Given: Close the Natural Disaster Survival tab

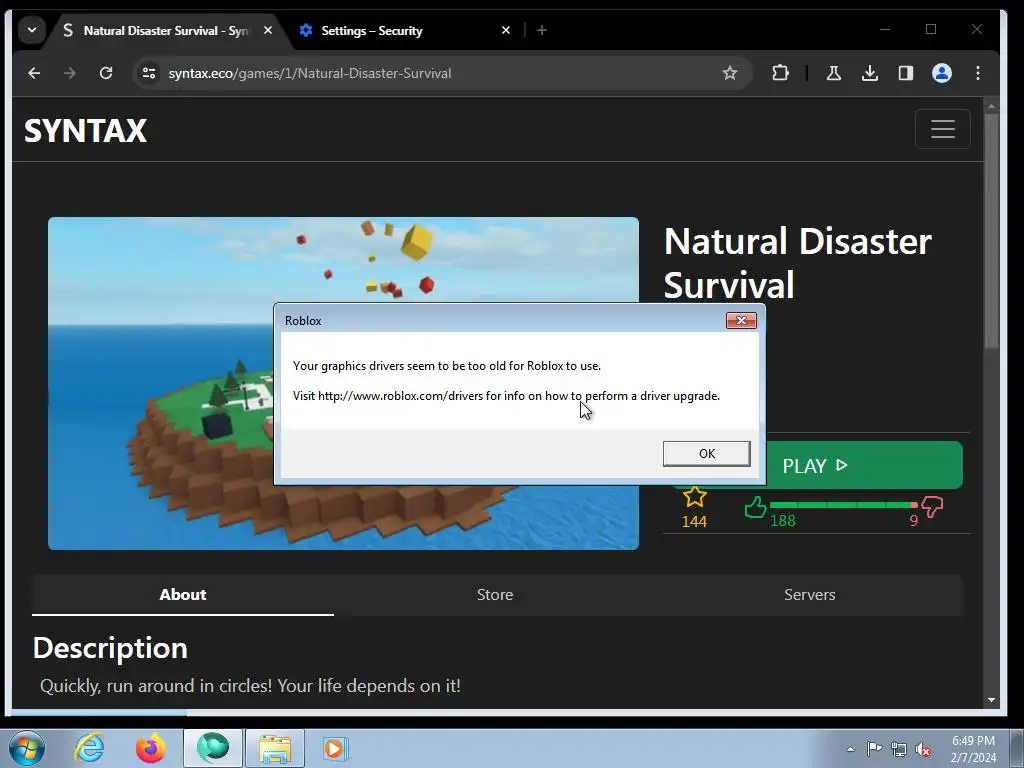Looking at the screenshot, I should coord(268,30).
